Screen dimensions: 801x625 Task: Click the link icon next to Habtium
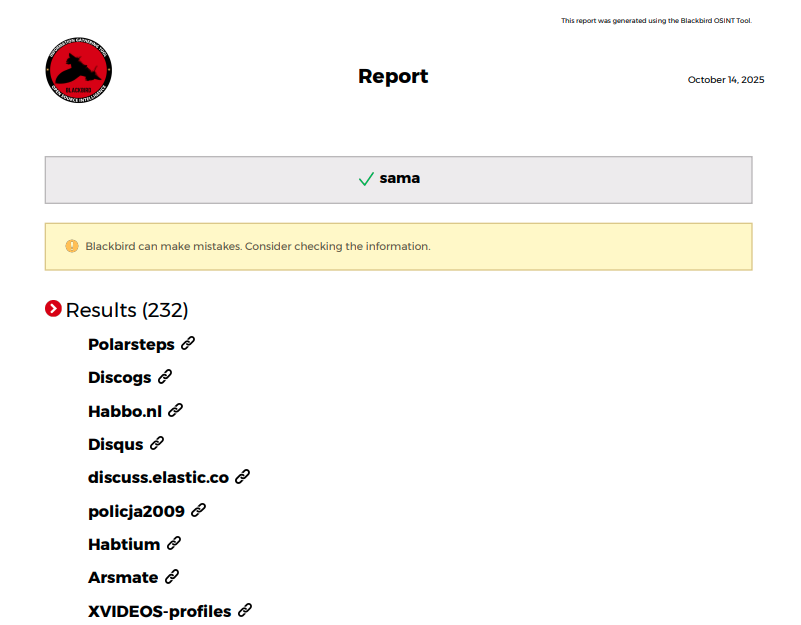[174, 543]
